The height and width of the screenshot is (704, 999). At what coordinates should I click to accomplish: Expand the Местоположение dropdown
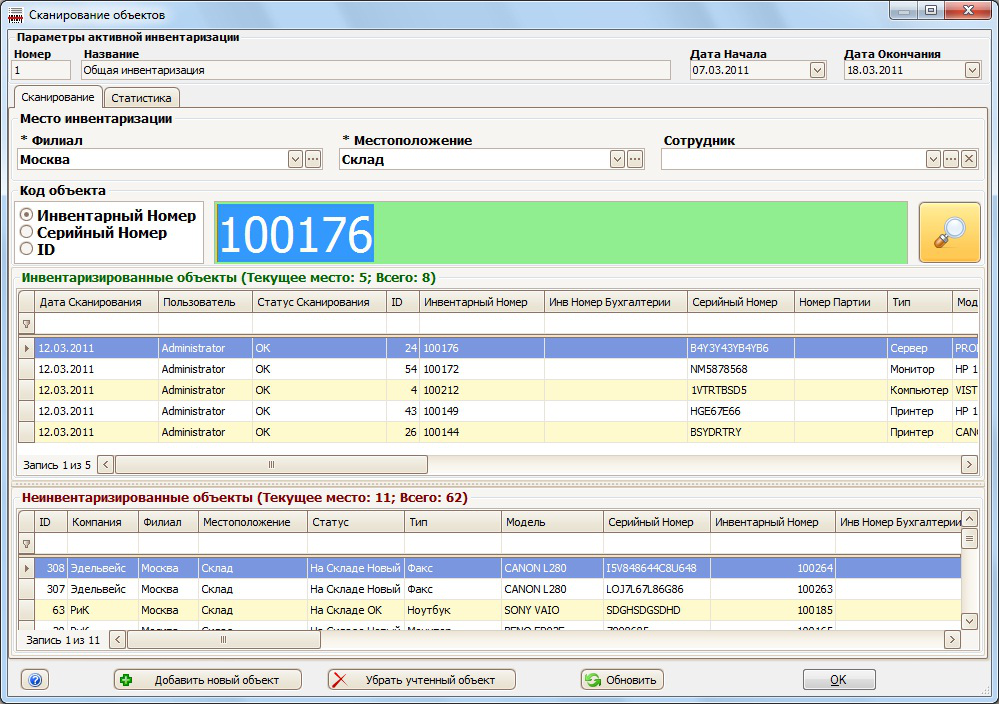617,159
